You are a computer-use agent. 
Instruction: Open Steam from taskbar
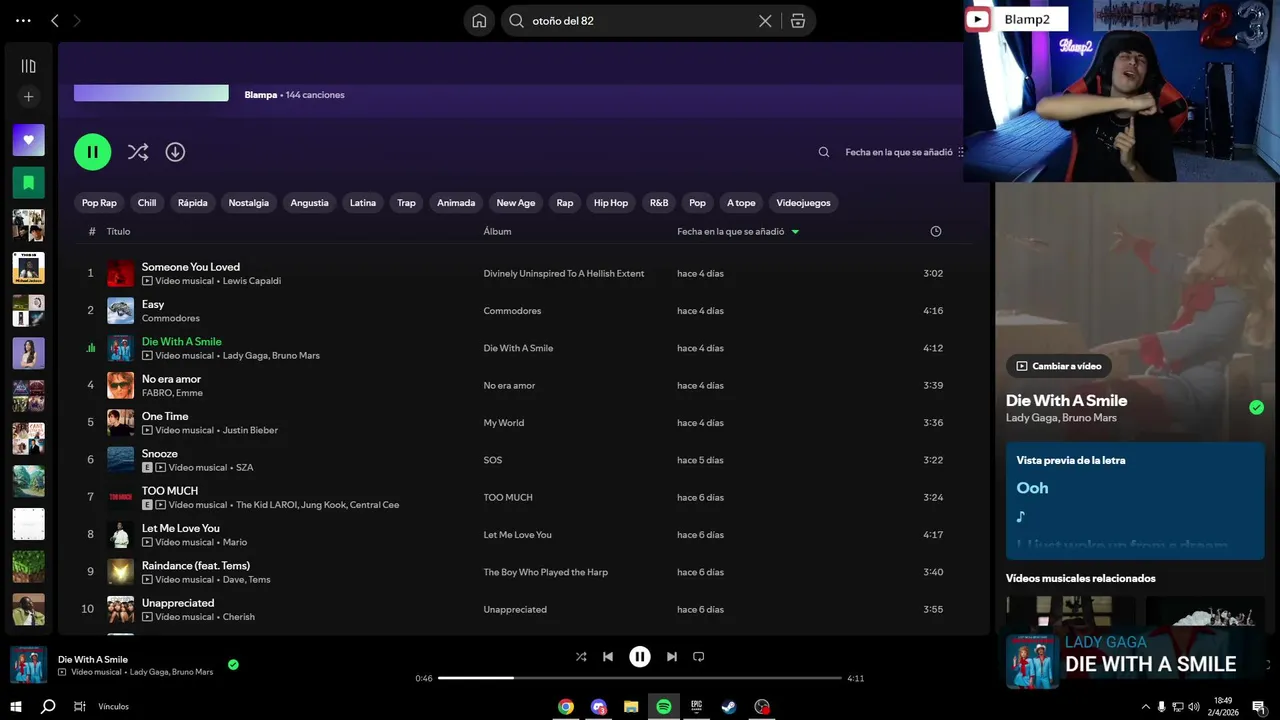729,706
